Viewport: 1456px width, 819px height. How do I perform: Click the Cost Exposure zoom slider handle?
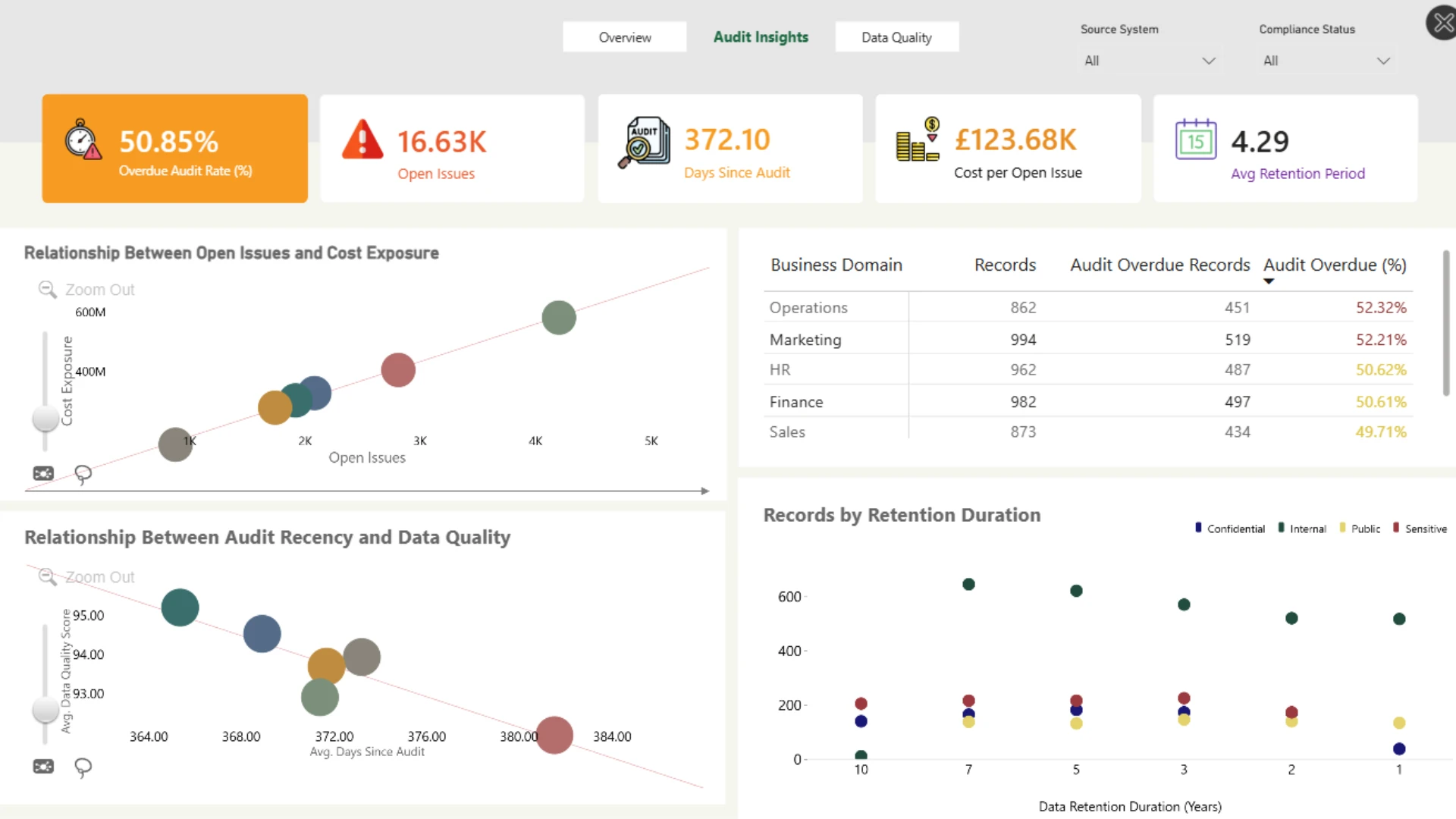(45, 418)
